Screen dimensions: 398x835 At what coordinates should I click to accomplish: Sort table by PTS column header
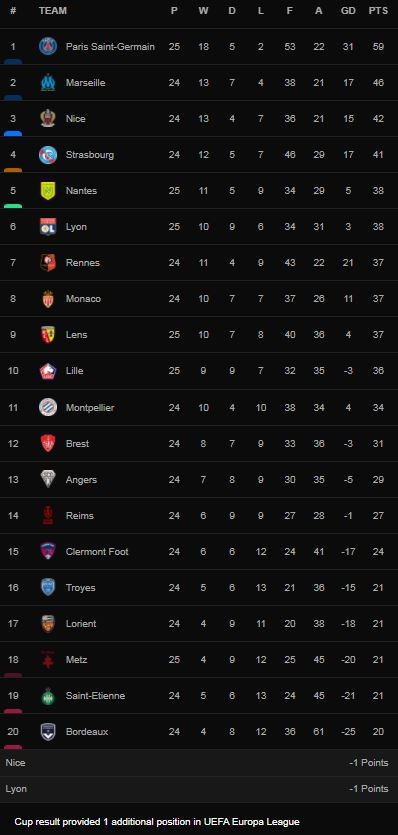tap(378, 11)
